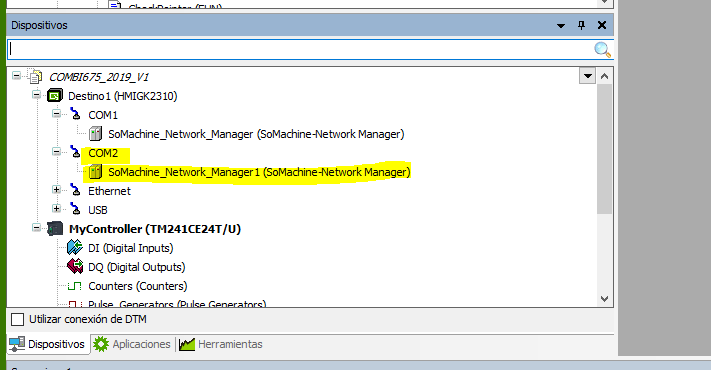Switch to the Aplicaciones tab
711x370 pixels.
pyautogui.click(x=132, y=344)
